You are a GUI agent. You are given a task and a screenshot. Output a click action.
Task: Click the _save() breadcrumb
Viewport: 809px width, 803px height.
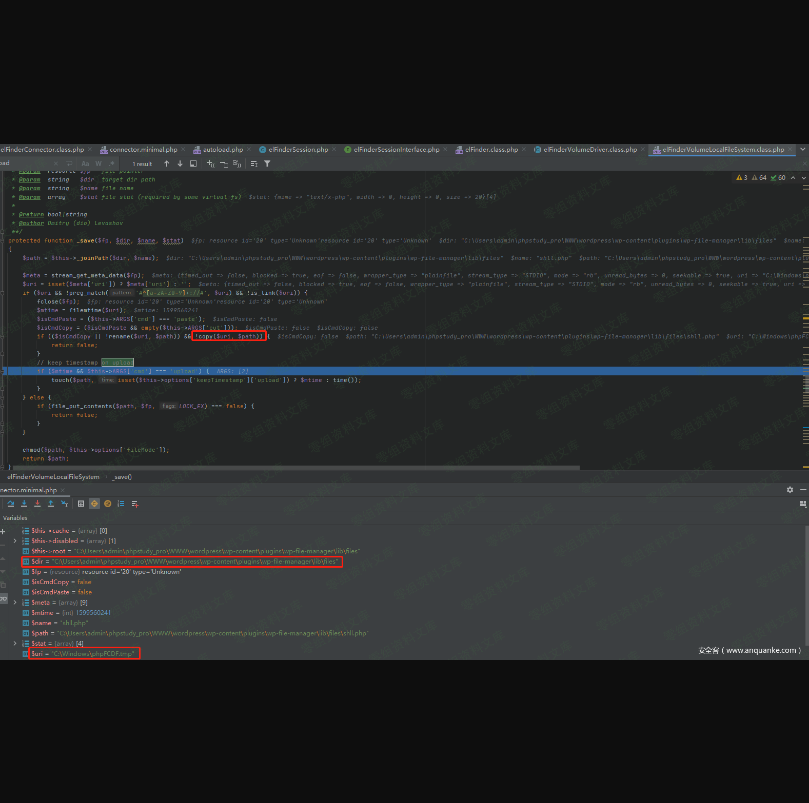121,477
